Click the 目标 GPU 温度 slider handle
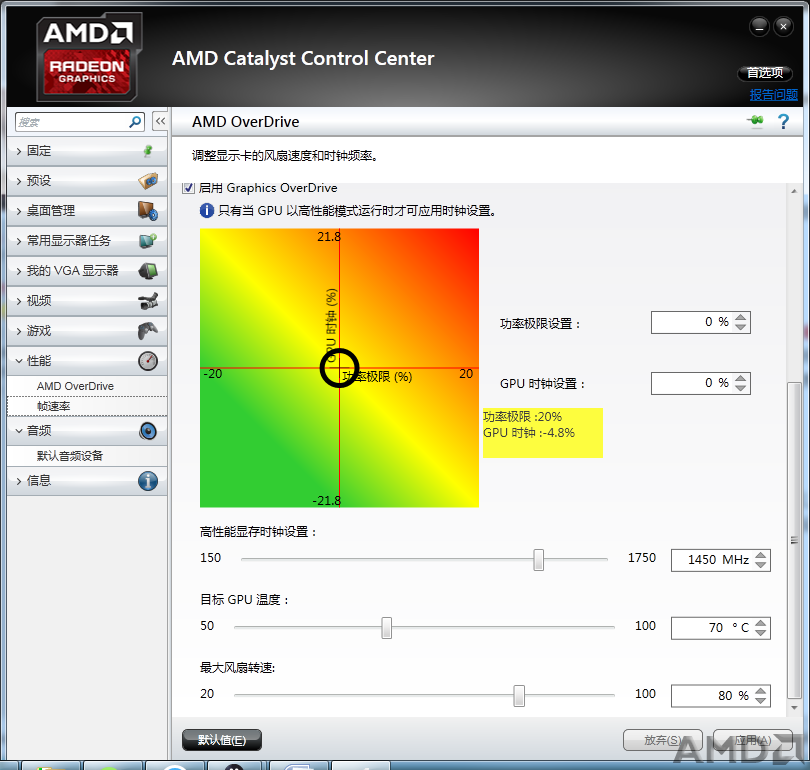The width and height of the screenshot is (810, 770). click(386, 628)
